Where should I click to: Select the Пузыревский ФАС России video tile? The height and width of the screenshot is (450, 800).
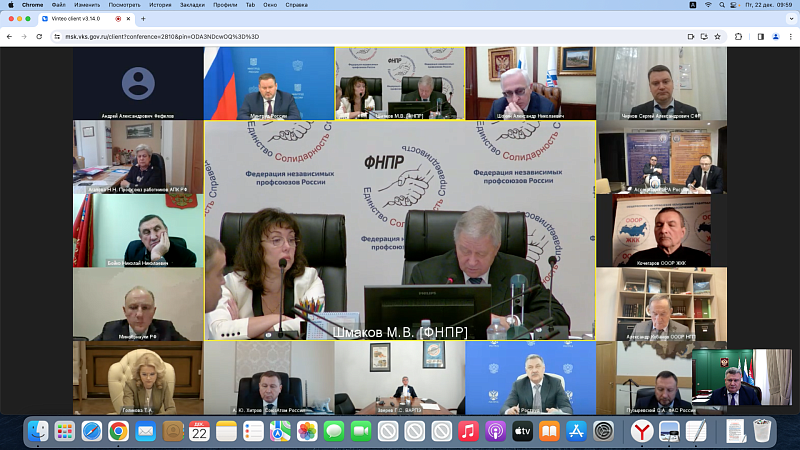pos(644,378)
